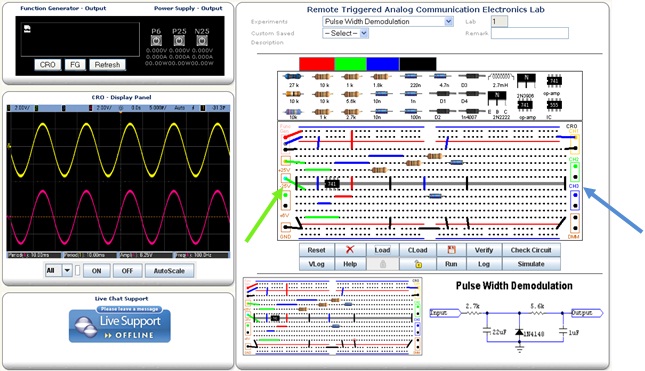Select the 555 IC chip component
This screenshot has width=645, height=371.
(554, 106)
